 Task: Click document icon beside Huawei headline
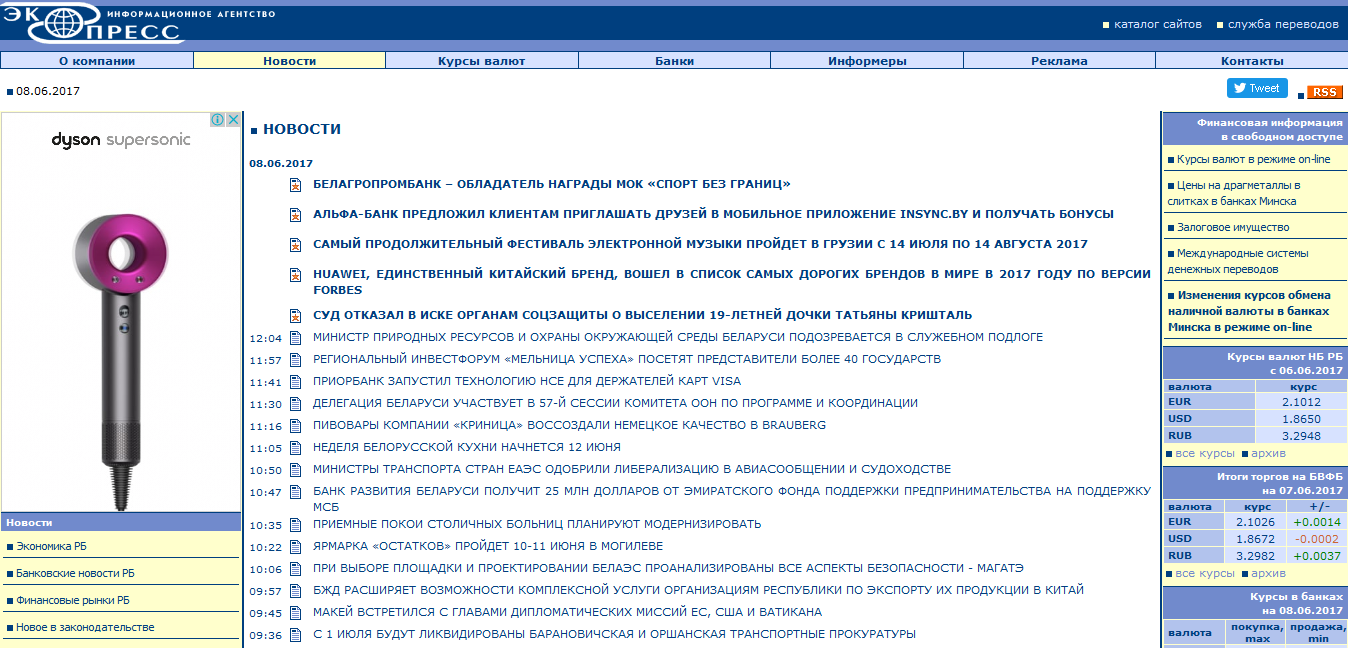click(295, 275)
